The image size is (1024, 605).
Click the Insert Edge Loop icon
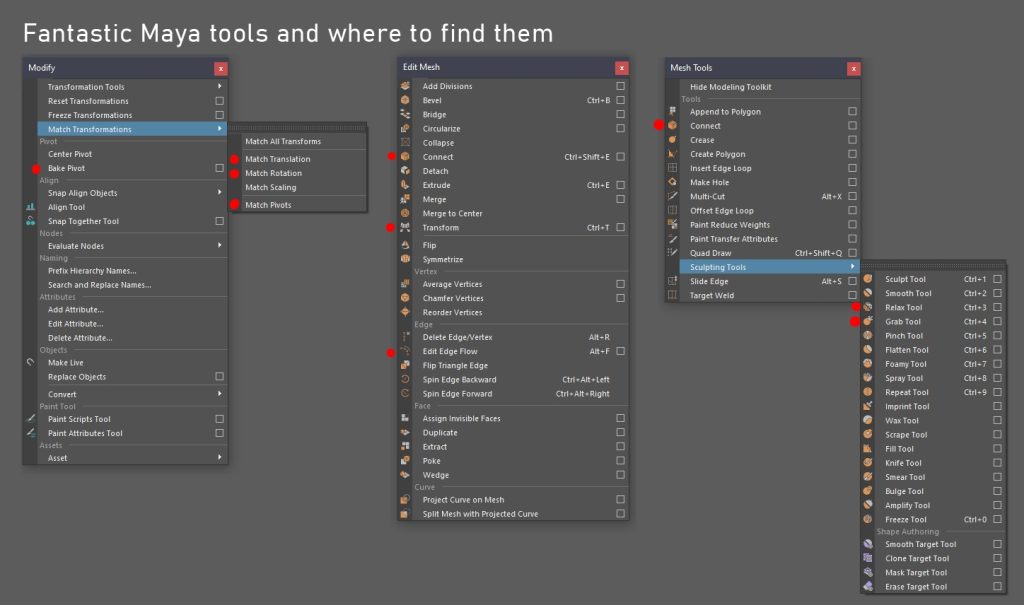pyautogui.click(x=672, y=168)
